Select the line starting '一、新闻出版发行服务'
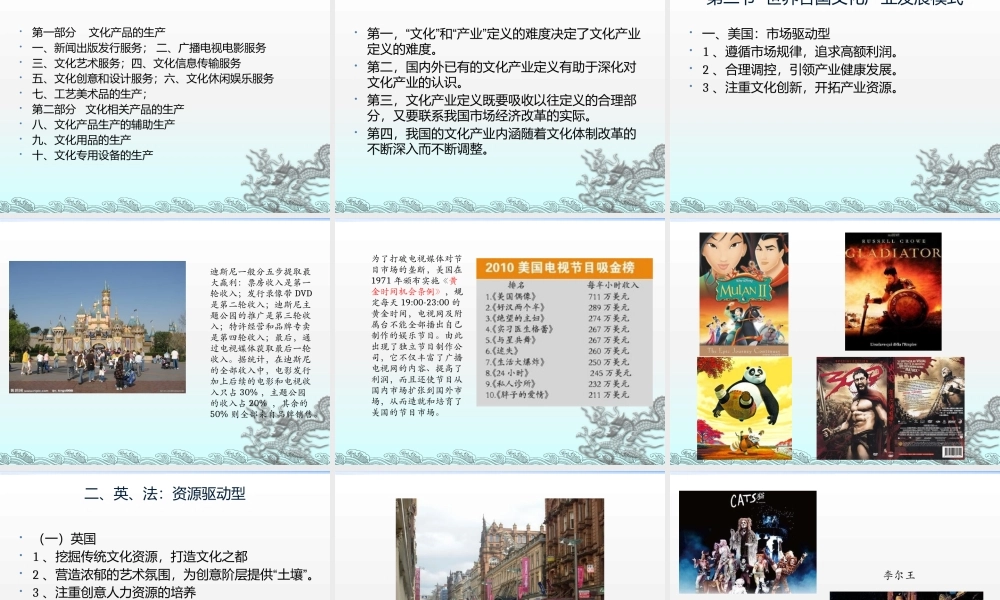This screenshot has height=600, width=1000. [x=149, y=48]
